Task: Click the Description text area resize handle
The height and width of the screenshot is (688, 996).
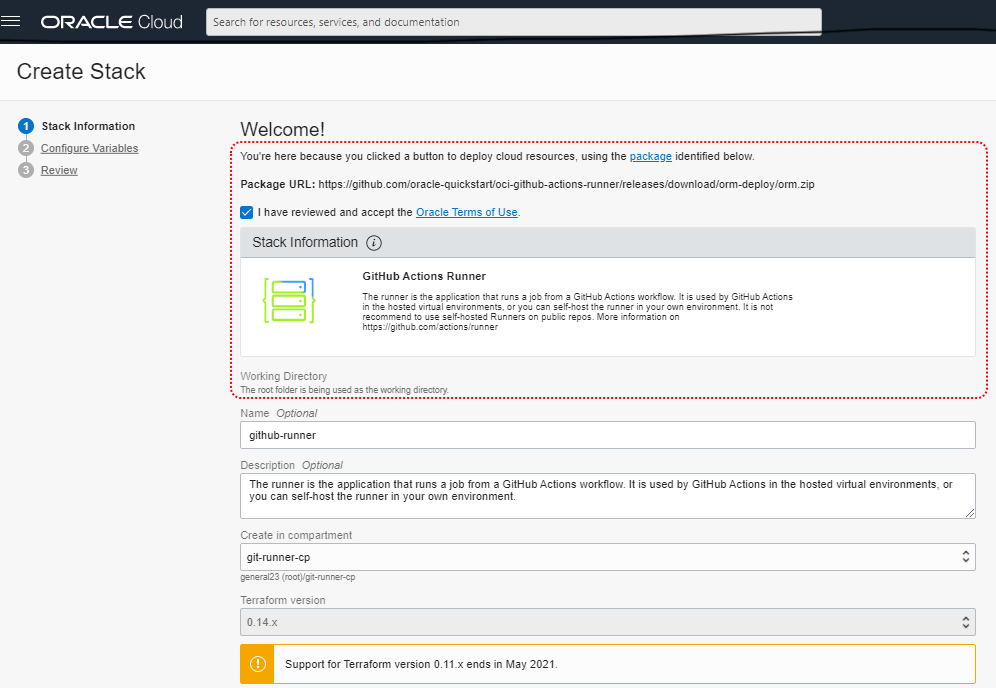Action: click(x=969, y=513)
